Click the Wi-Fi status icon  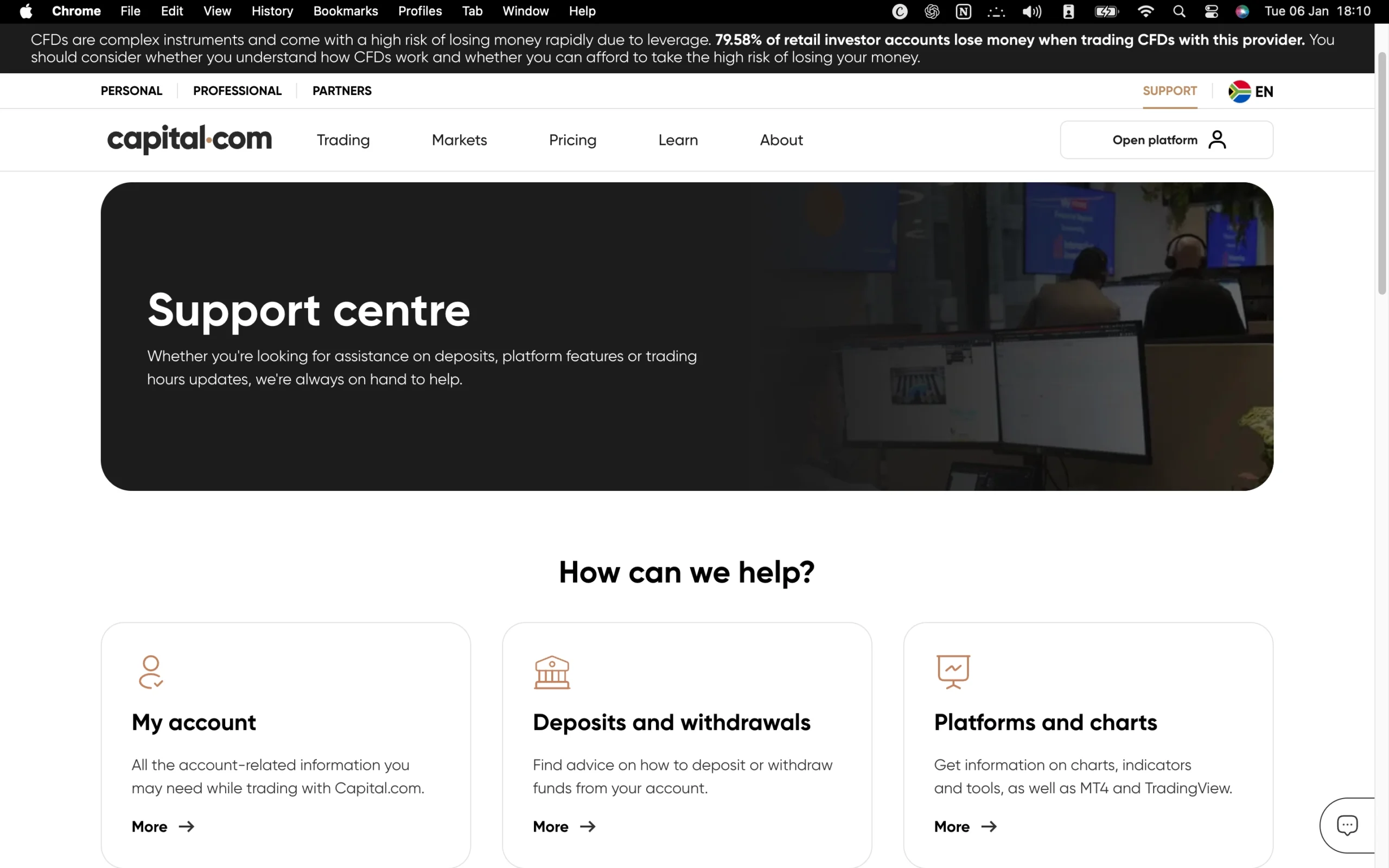coord(1145,11)
